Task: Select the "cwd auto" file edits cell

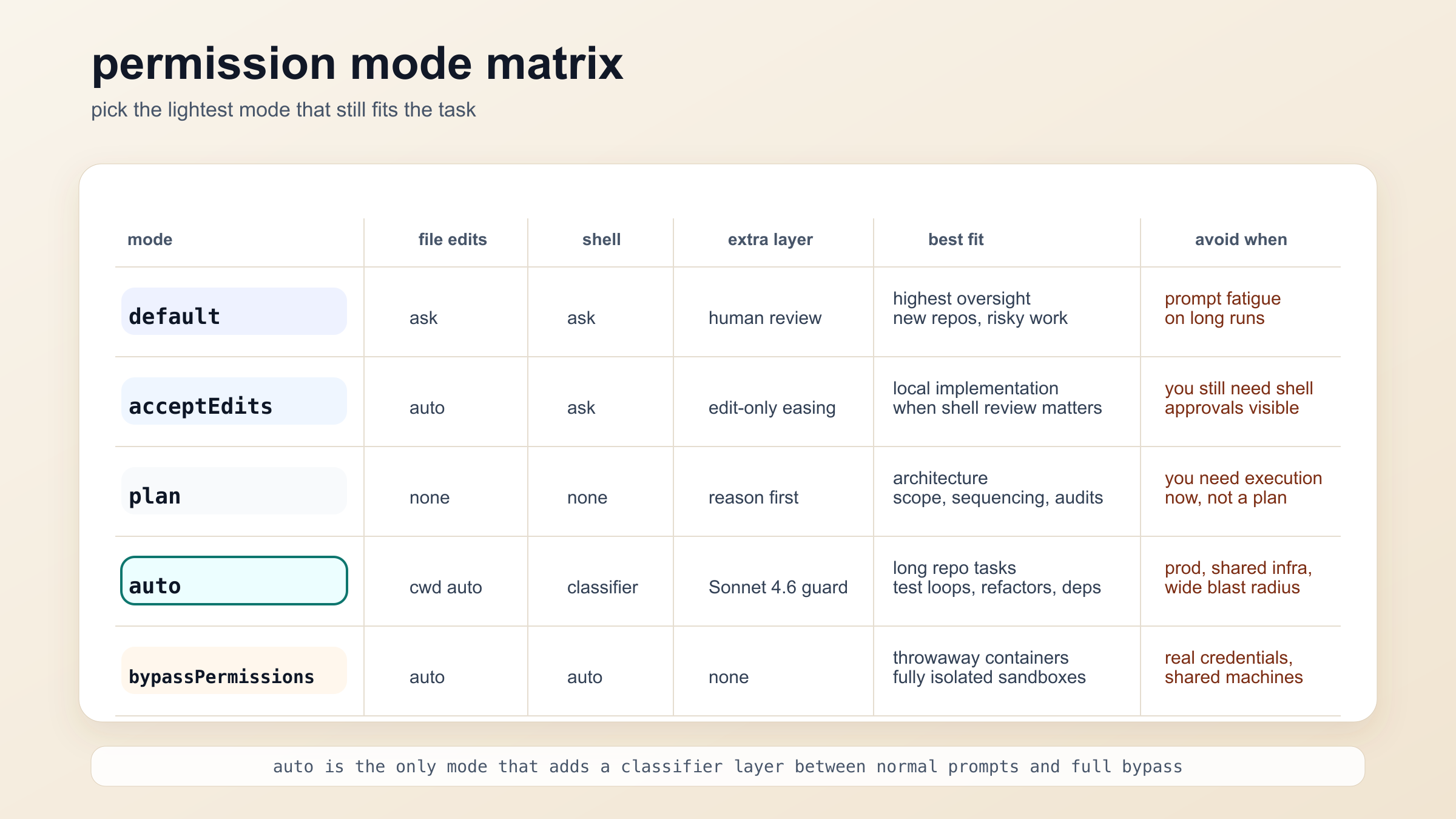Action: 446,587
